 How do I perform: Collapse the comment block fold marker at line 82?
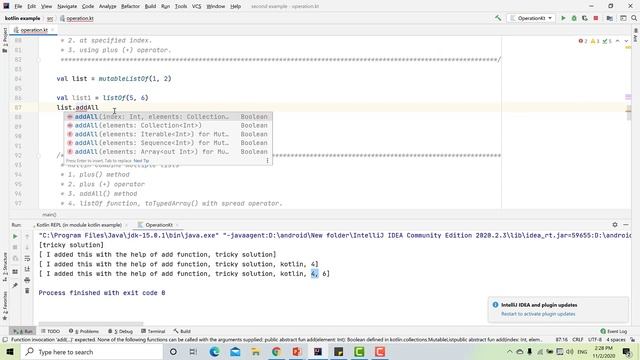click(x=39, y=60)
